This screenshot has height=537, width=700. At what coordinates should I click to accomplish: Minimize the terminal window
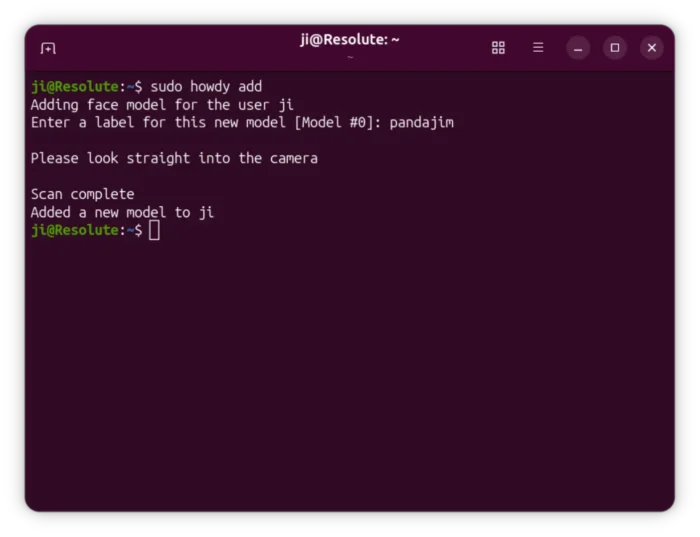click(578, 48)
